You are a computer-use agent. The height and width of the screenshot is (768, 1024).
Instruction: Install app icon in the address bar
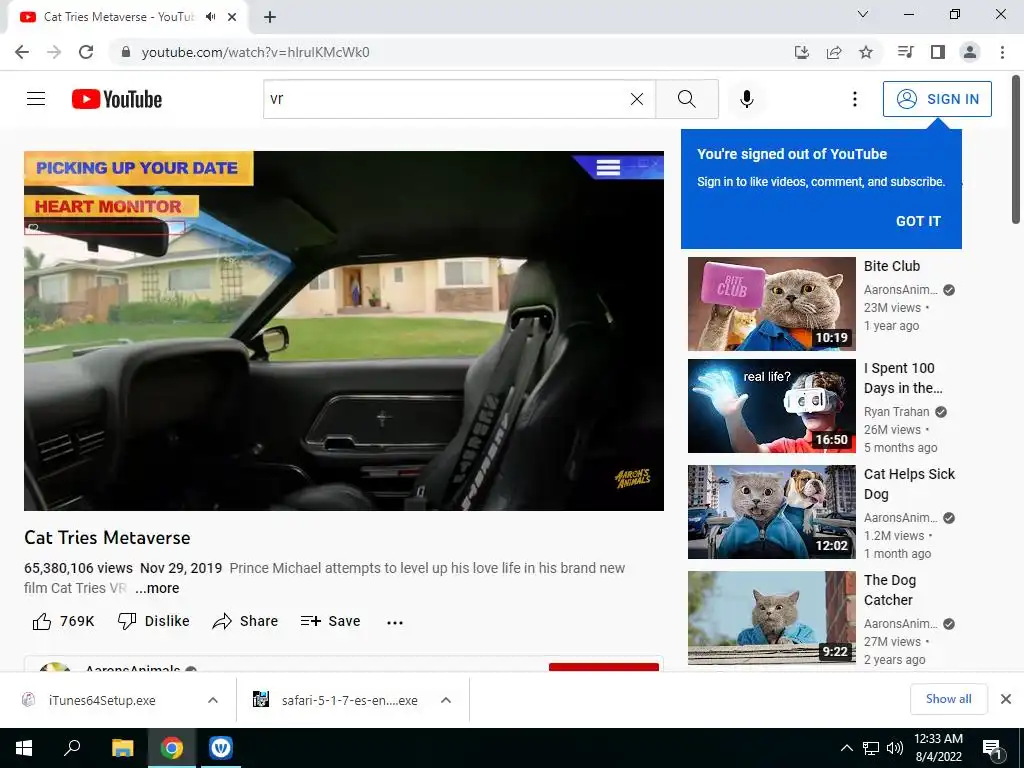(801, 52)
